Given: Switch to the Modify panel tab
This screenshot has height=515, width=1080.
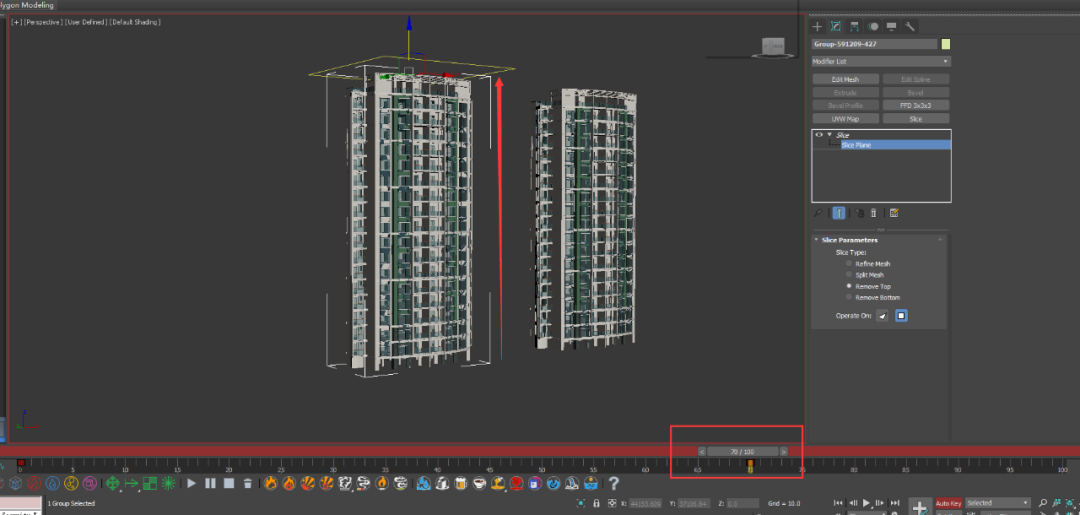Looking at the screenshot, I should coord(835,27).
